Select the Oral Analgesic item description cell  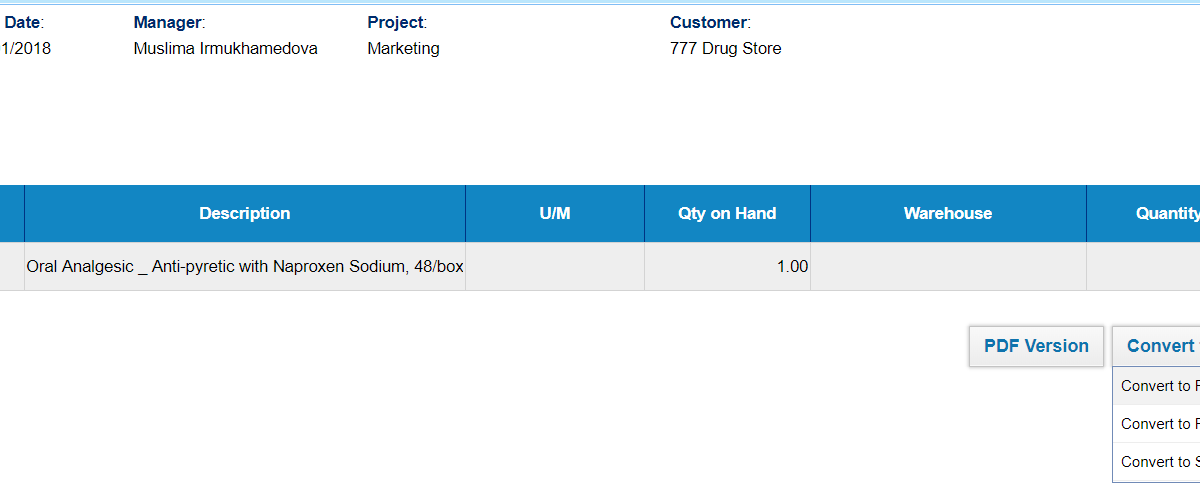pos(245,267)
